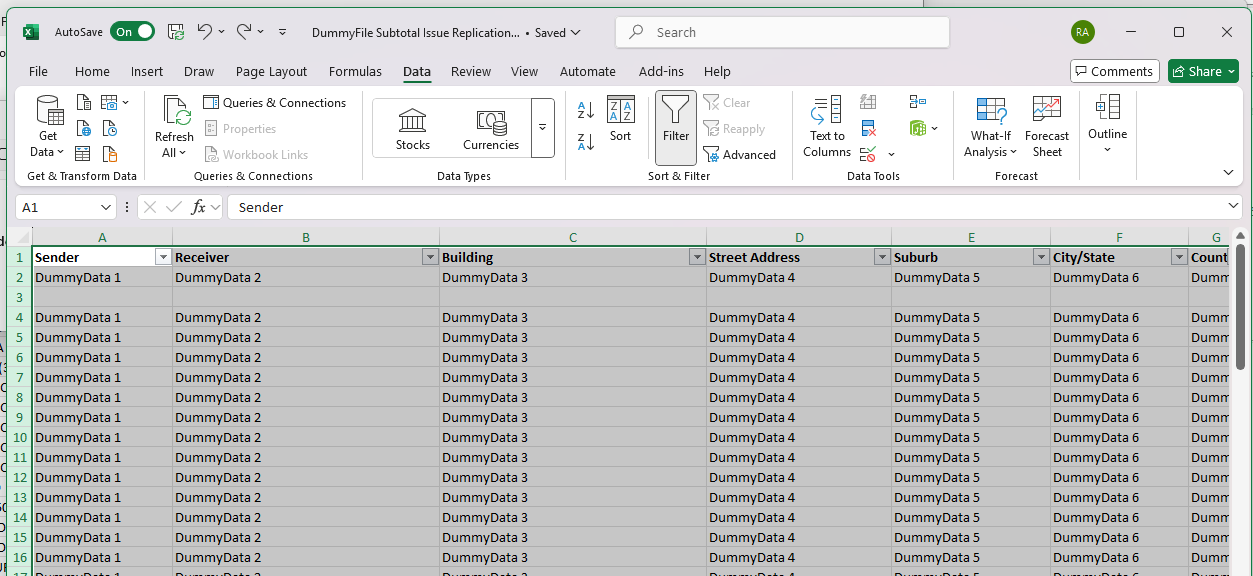
Task: Click the Flash Fill icon
Action: [868, 102]
